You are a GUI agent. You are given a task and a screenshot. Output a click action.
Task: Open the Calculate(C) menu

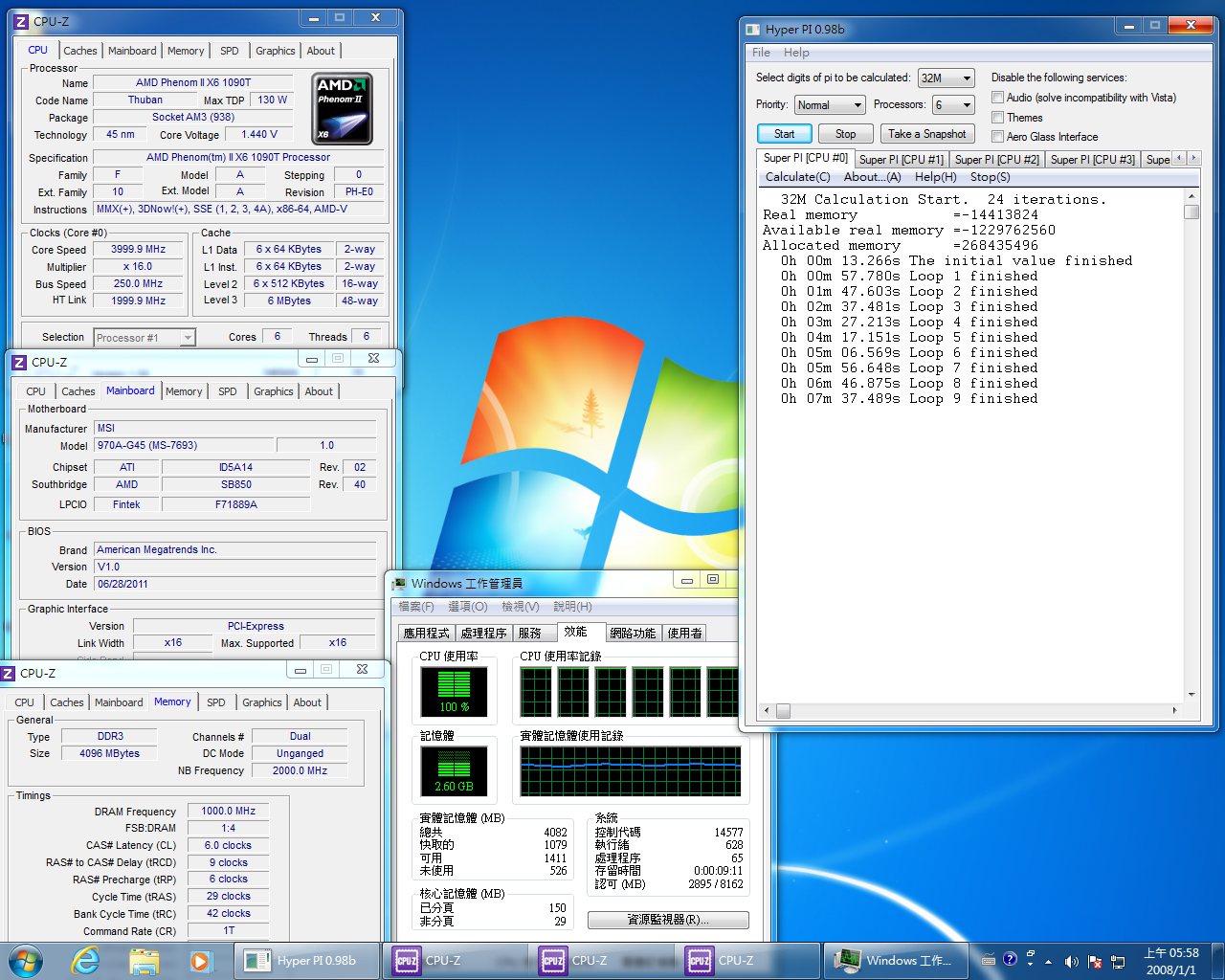(797, 177)
